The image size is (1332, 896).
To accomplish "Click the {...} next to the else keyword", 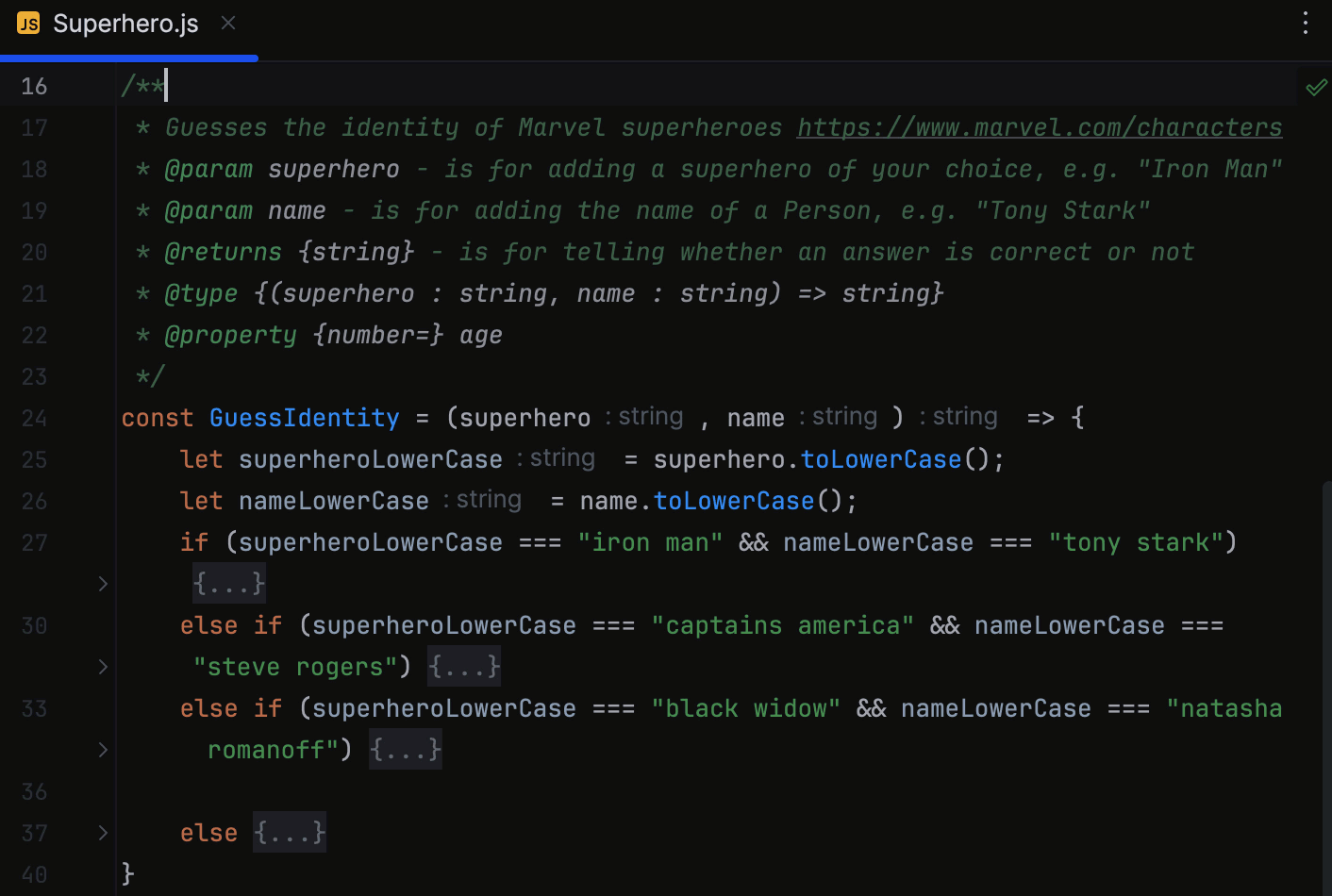I will (x=289, y=832).
